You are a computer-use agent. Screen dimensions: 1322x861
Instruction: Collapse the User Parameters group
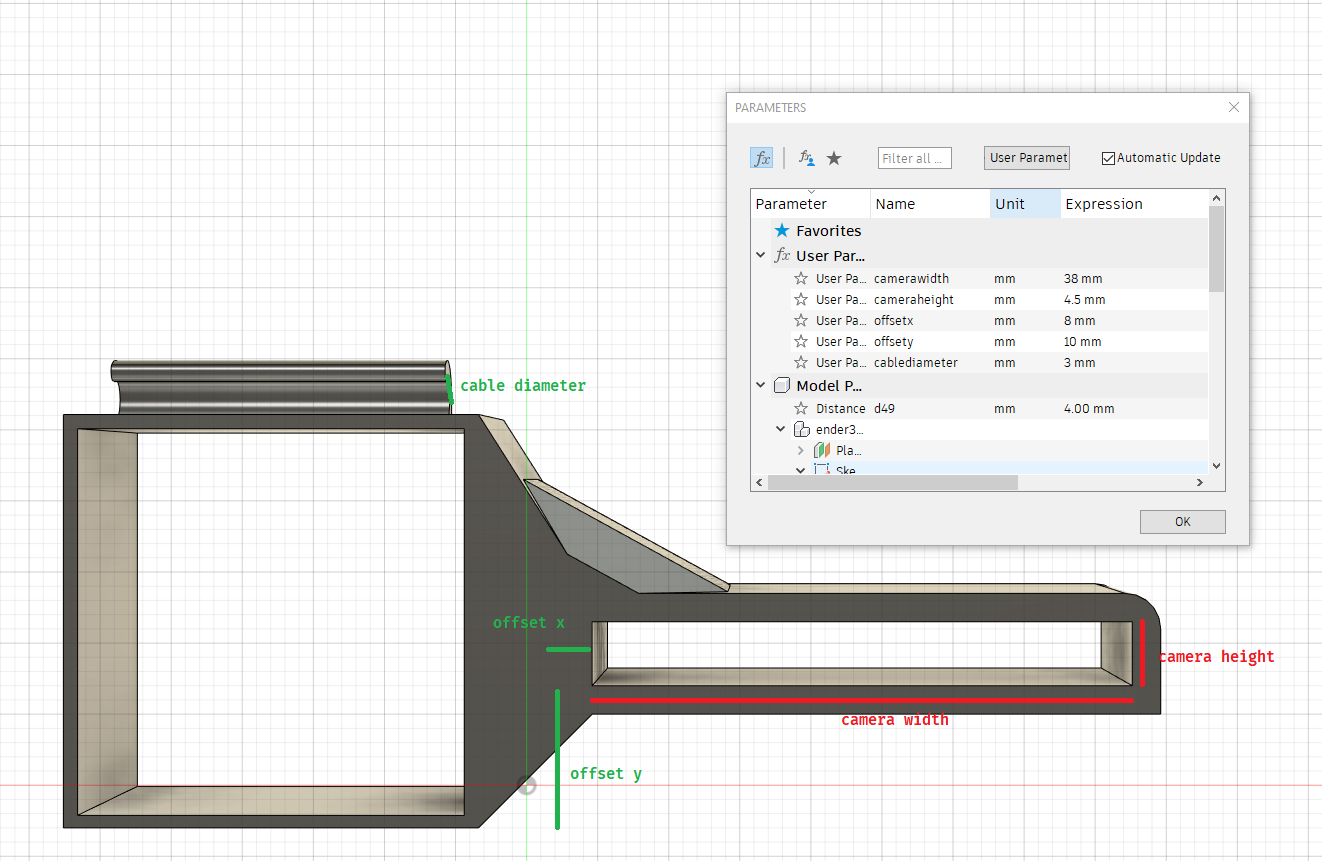[x=762, y=256]
